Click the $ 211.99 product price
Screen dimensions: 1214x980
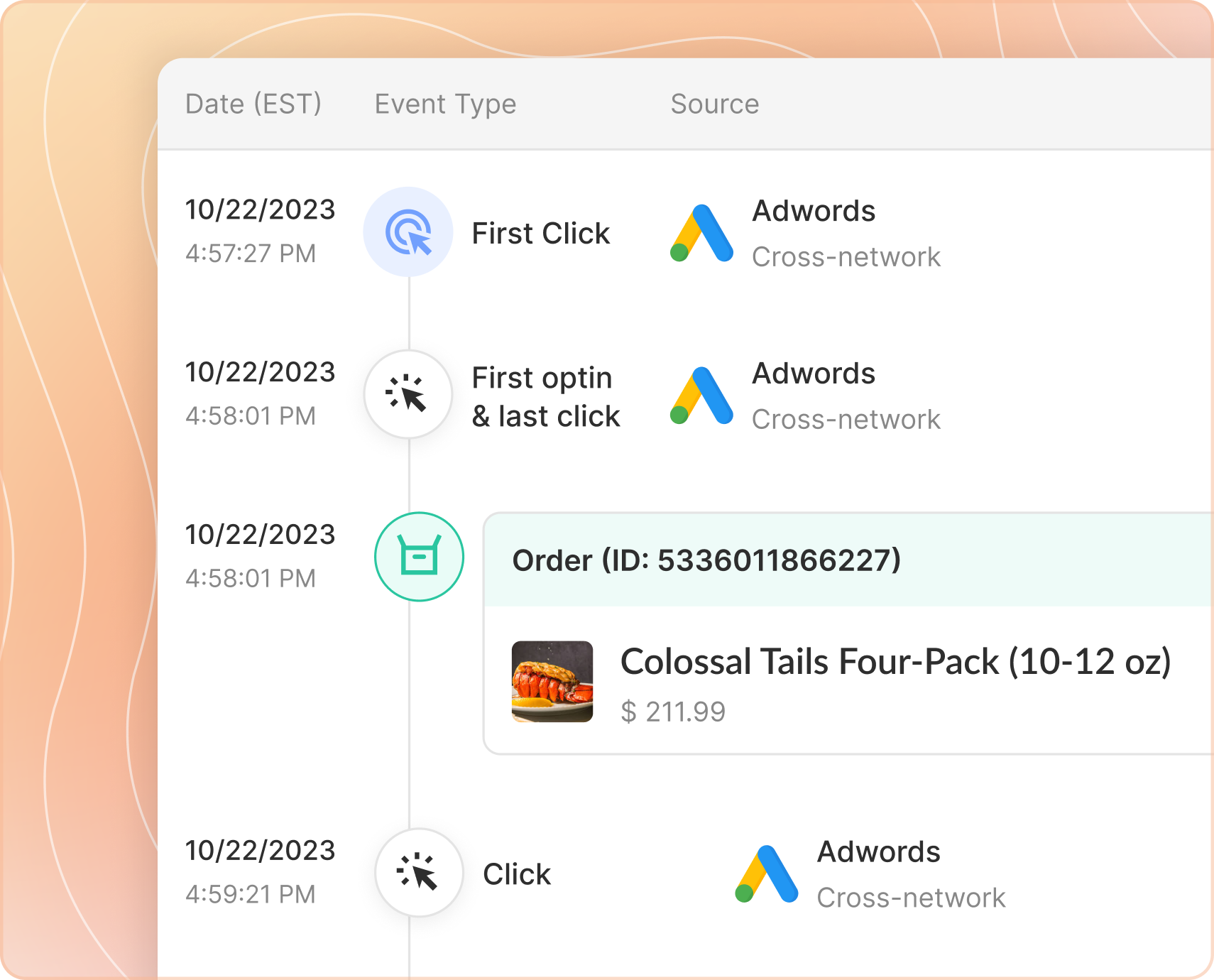click(x=673, y=712)
